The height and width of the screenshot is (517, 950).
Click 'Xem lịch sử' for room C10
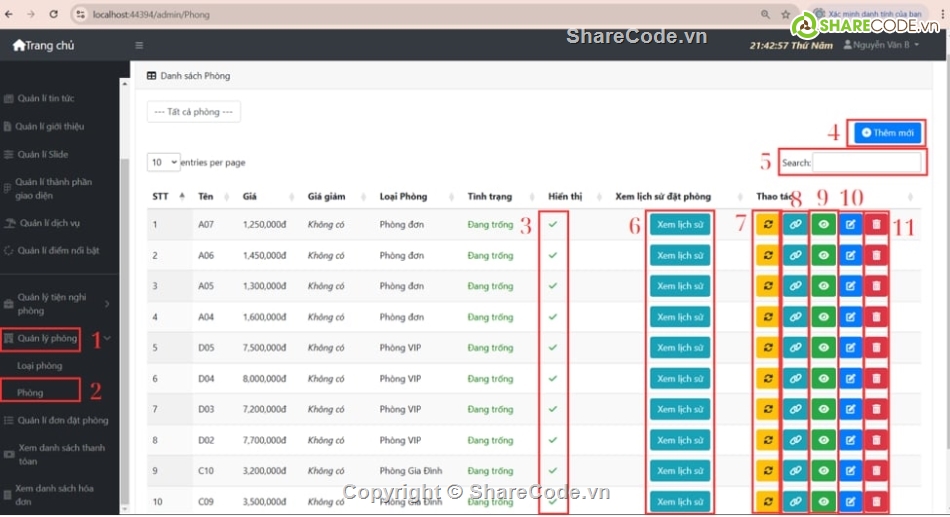(x=680, y=471)
